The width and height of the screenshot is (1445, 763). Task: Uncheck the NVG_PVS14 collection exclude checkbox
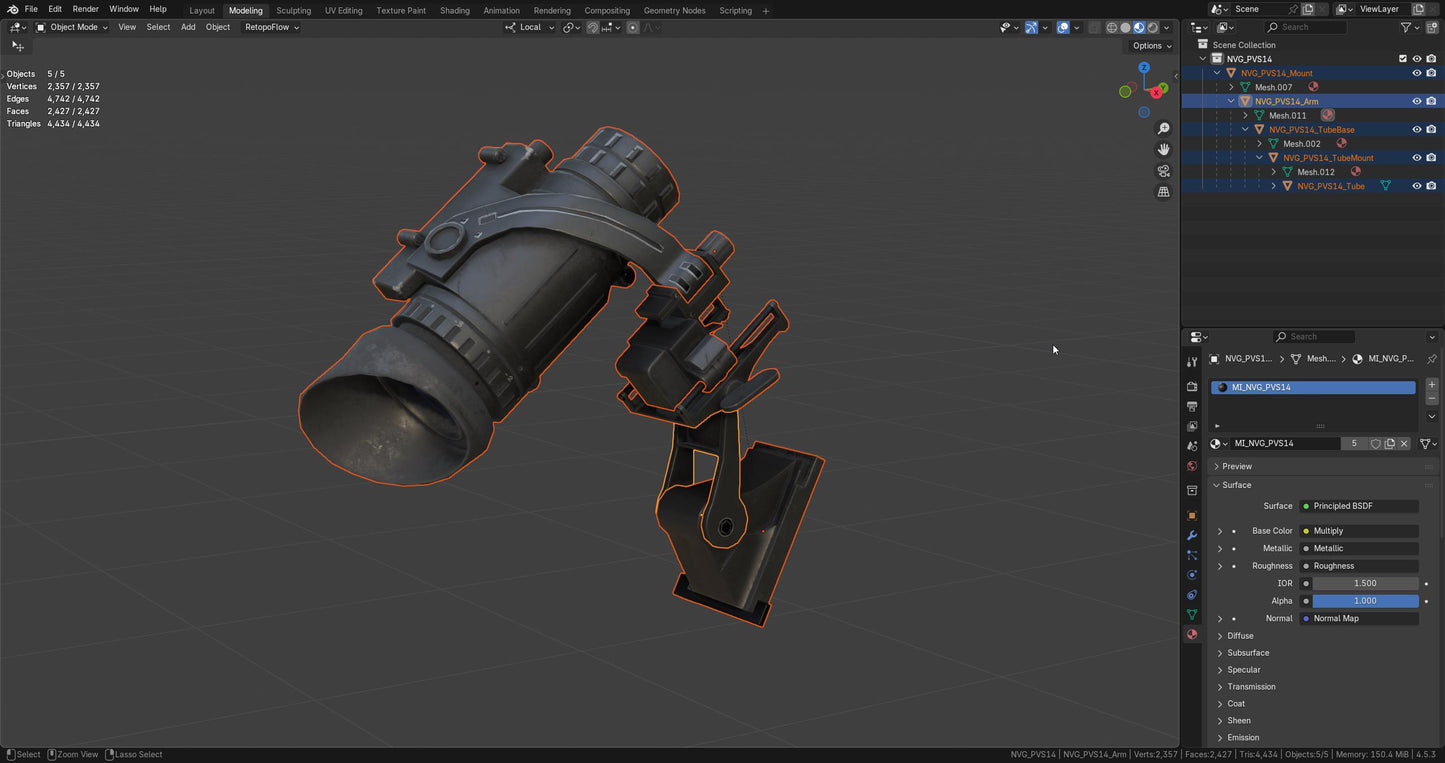pos(1402,59)
